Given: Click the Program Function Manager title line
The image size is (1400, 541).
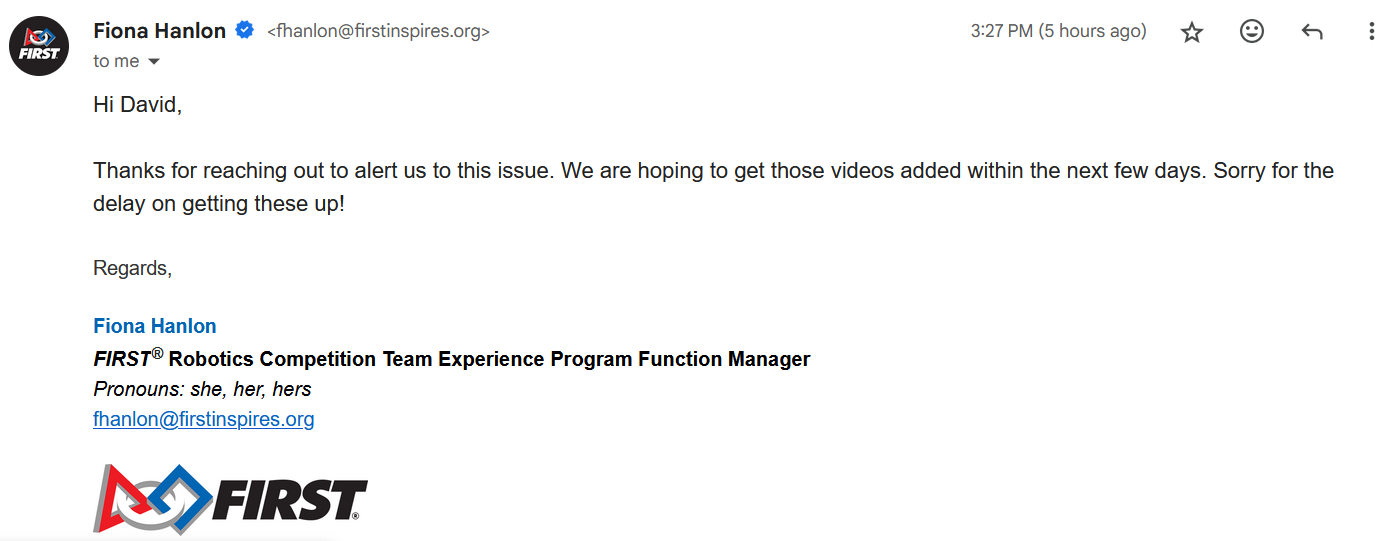Looking at the screenshot, I should (452, 358).
